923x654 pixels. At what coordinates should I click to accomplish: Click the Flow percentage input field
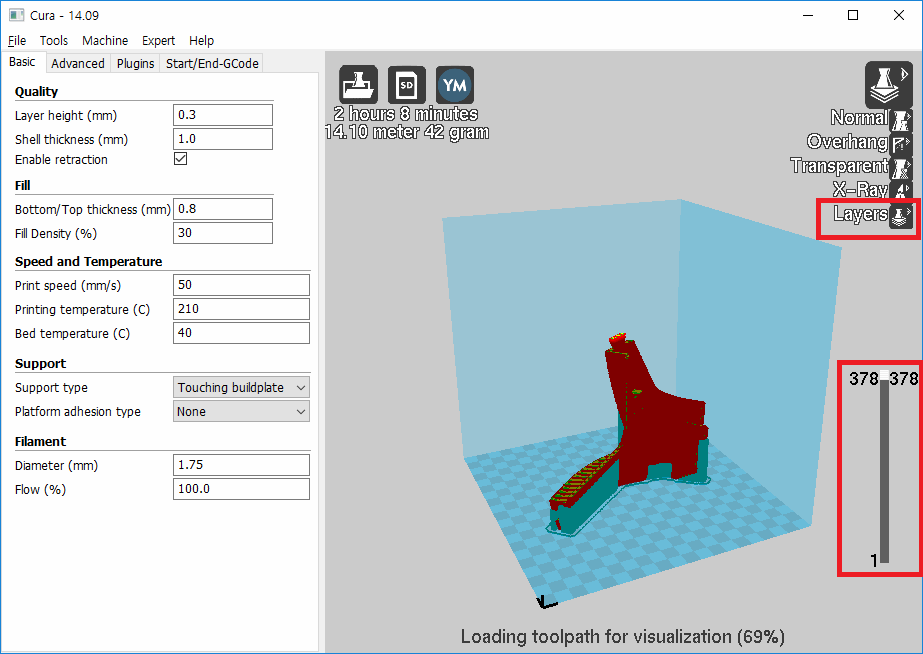click(x=241, y=489)
